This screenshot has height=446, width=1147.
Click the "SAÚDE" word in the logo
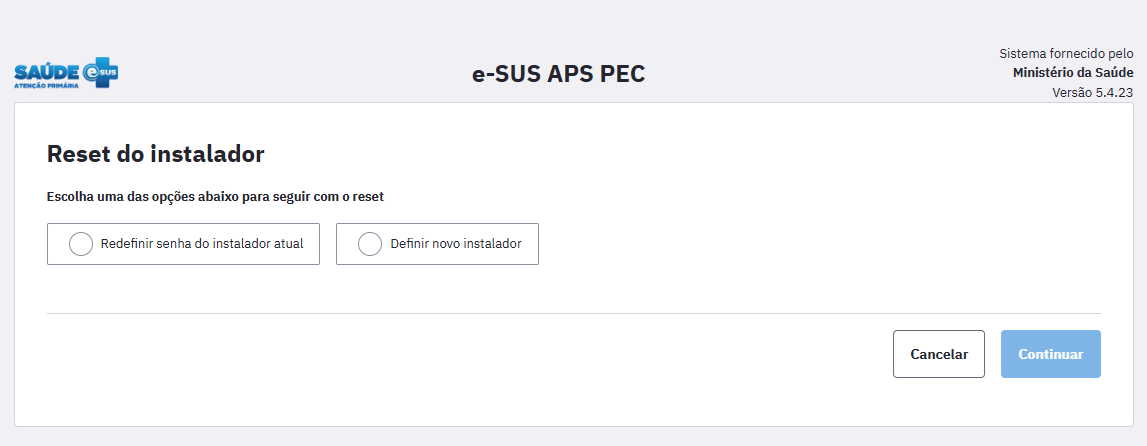click(x=46, y=71)
